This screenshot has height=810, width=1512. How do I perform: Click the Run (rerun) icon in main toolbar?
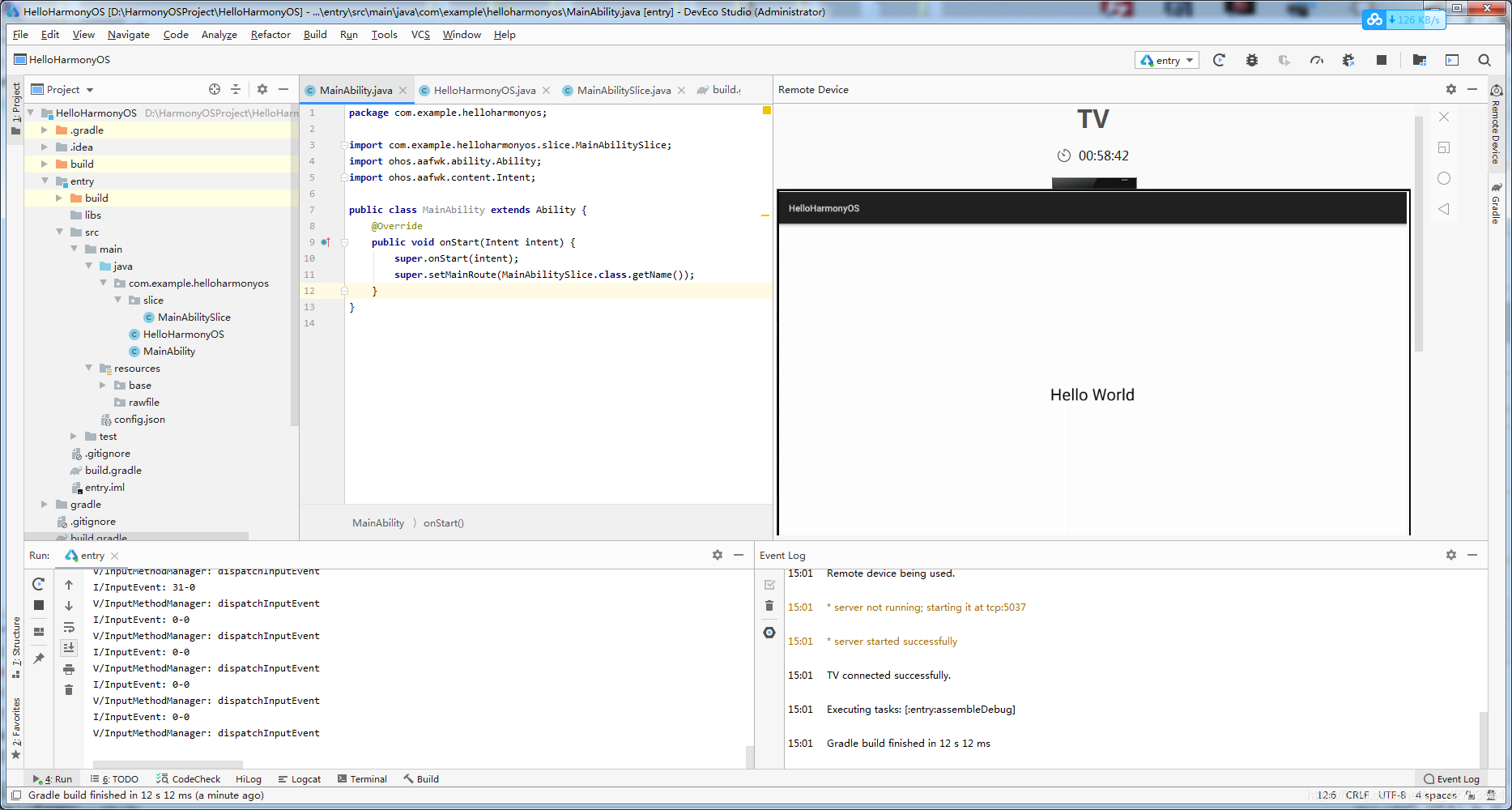pyautogui.click(x=1219, y=60)
